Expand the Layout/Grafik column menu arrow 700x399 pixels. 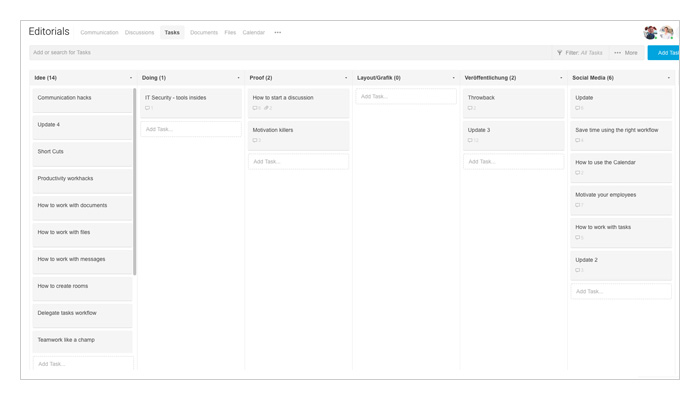pos(454,78)
